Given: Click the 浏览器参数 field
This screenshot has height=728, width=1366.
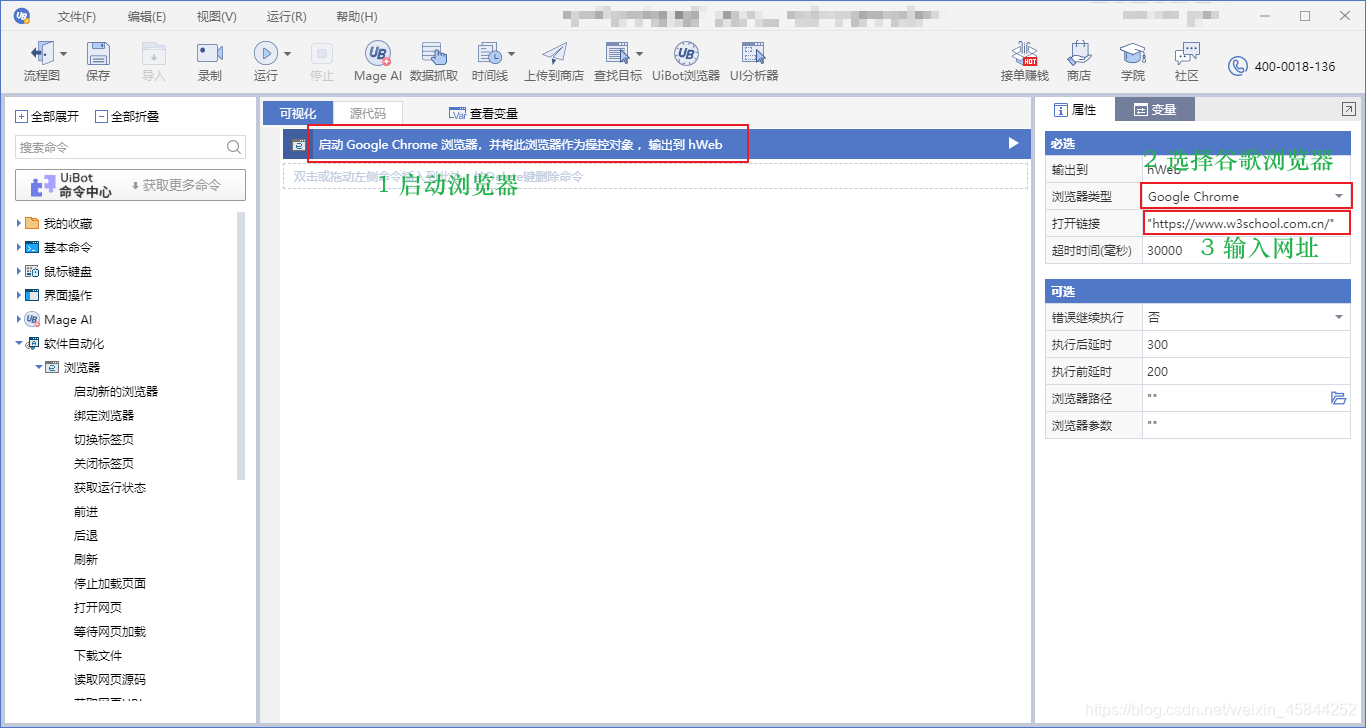Looking at the screenshot, I should (x=1246, y=425).
